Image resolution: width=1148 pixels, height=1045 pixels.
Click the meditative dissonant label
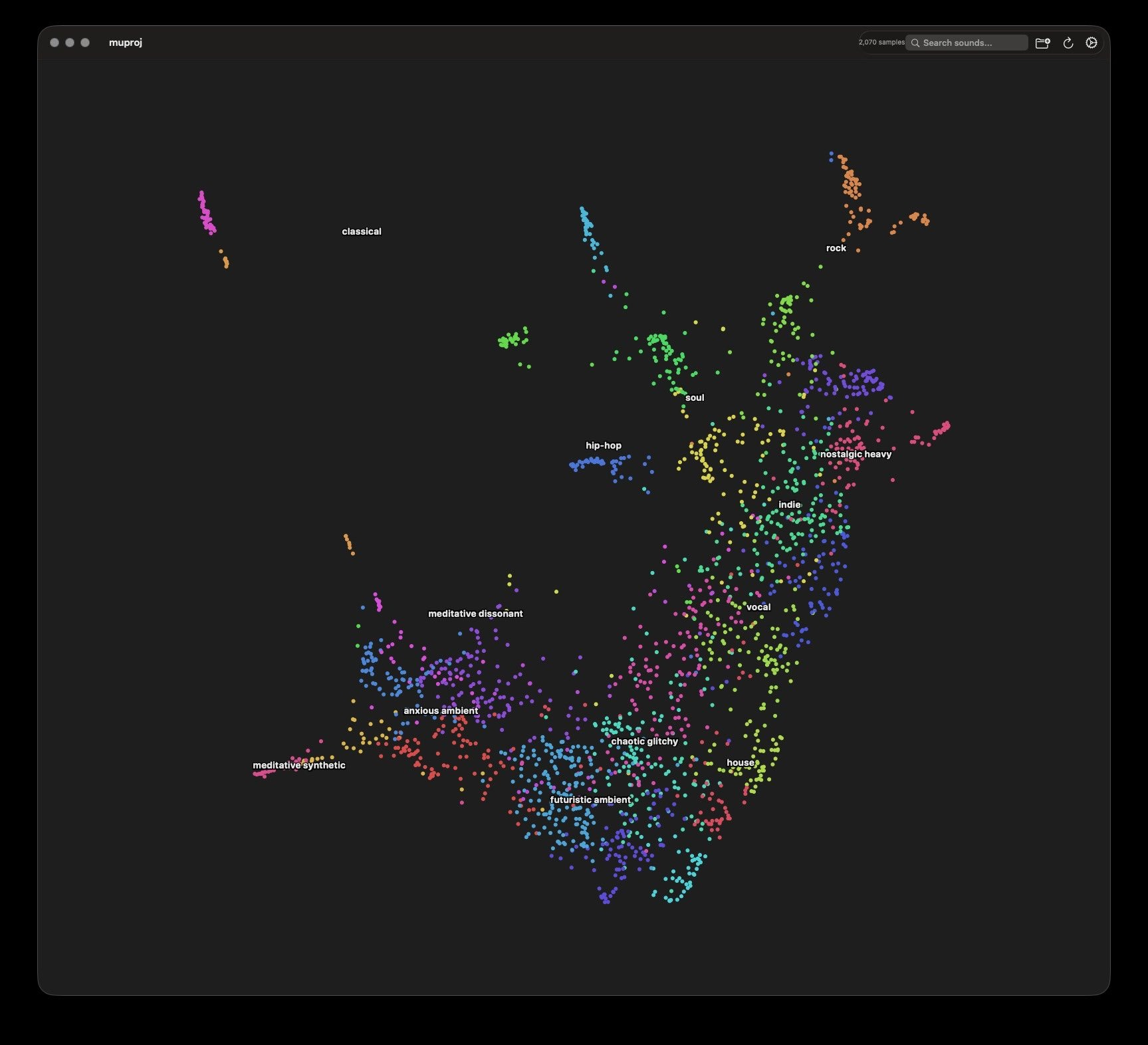(x=475, y=614)
